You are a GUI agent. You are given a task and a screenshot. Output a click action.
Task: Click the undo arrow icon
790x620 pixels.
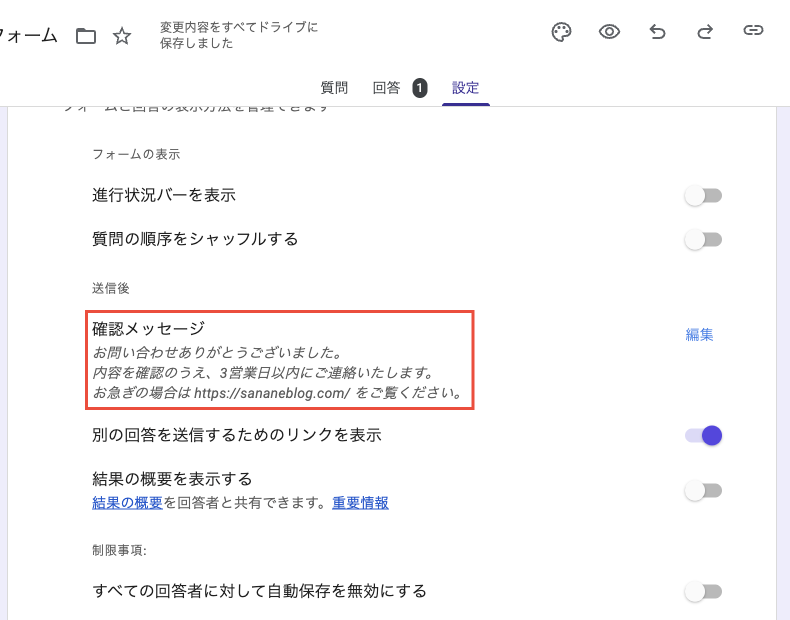point(657,32)
